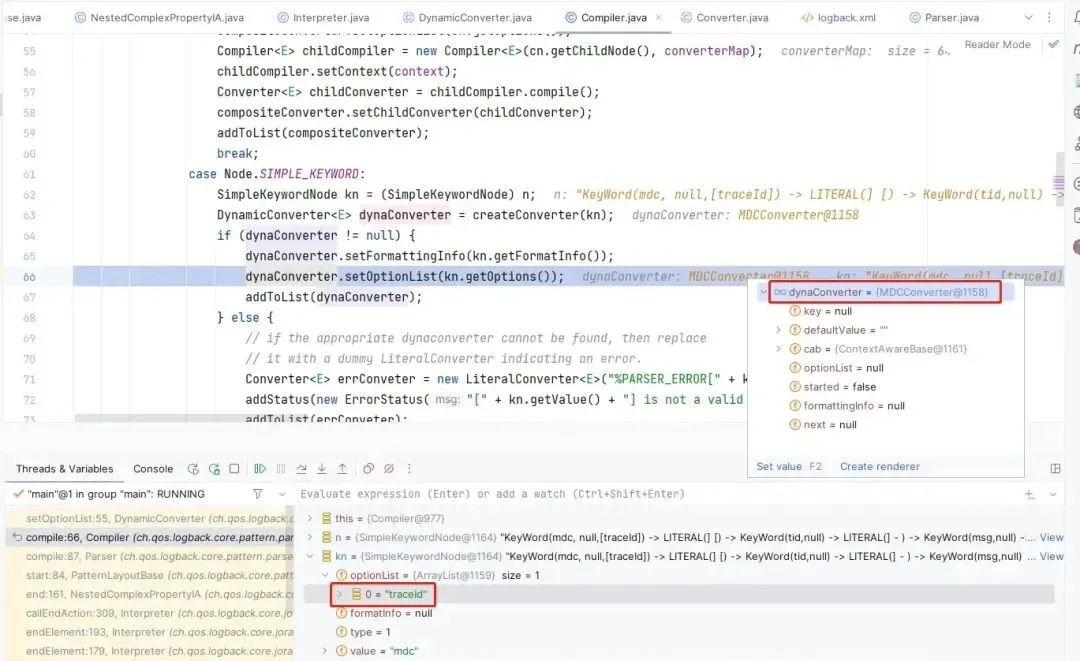Click View link on the kn variable row
The height and width of the screenshot is (661, 1080).
tap(1051, 556)
